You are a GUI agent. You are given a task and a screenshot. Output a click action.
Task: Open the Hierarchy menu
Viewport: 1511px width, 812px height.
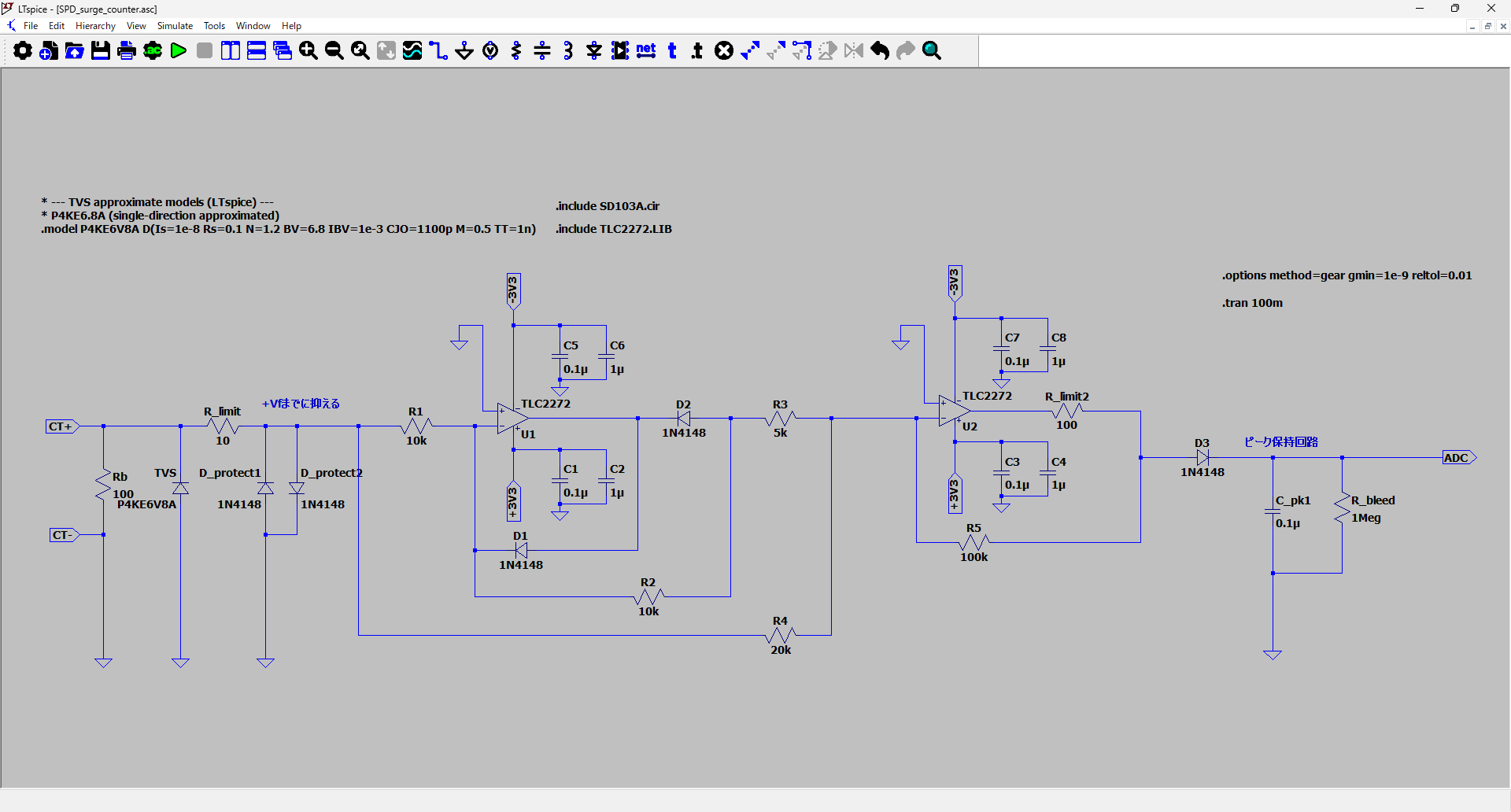tap(95, 26)
